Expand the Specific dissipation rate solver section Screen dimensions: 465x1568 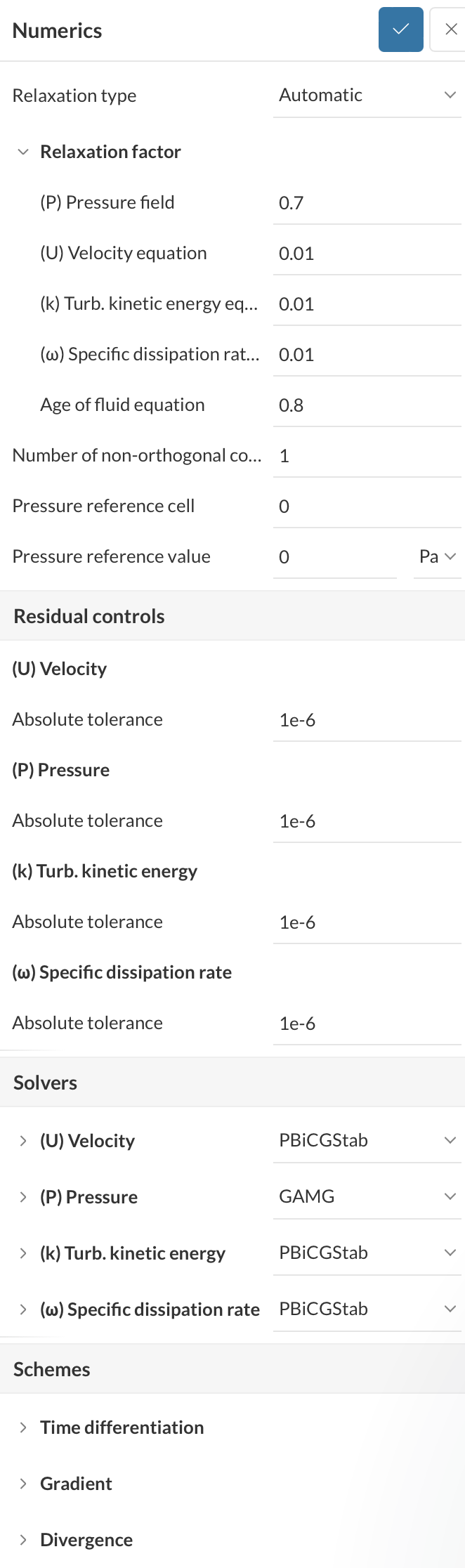click(x=23, y=1309)
